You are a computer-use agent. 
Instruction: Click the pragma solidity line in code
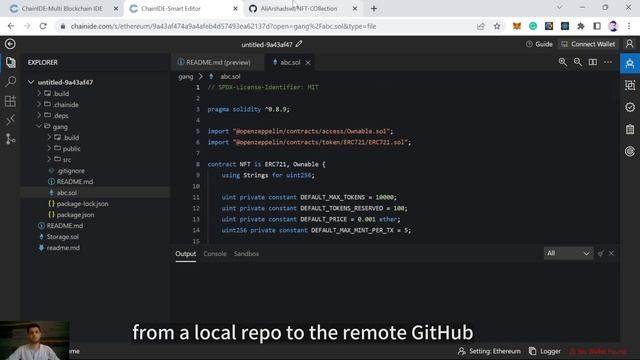tap(248, 109)
